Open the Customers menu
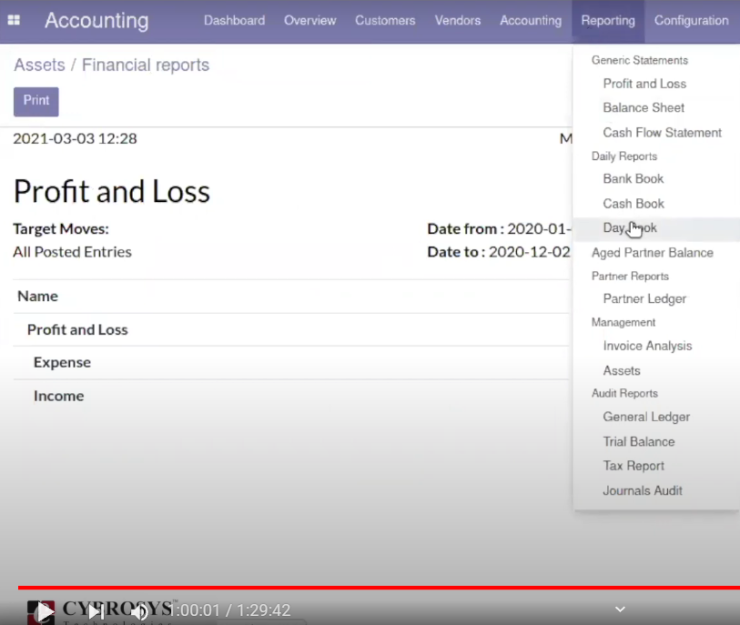The height and width of the screenshot is (625, 740). pyautogui.click(x=385, y=20)
